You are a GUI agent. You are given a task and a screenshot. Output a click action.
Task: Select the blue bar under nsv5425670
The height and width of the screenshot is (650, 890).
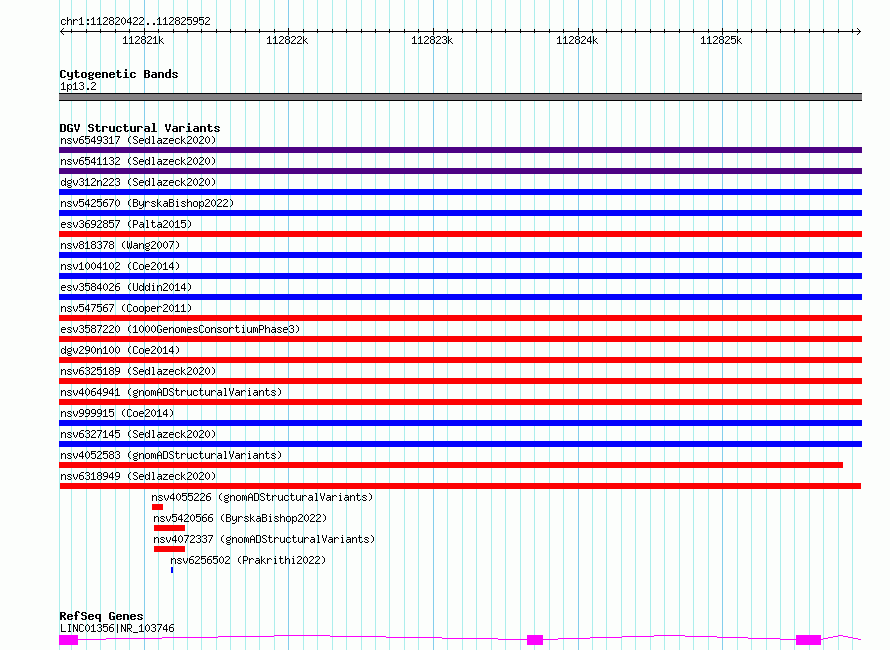point(460,213)
